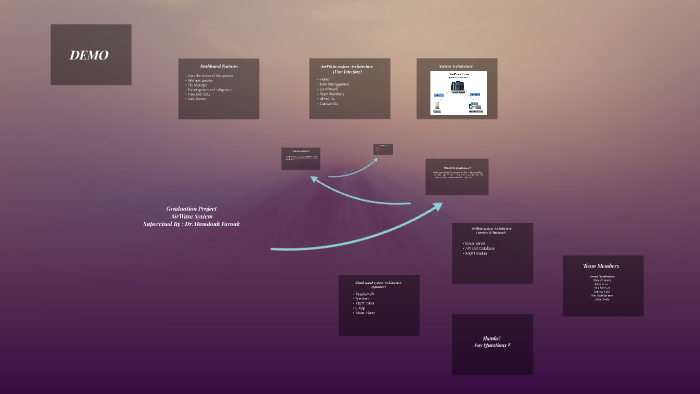Open the speaker architecture frame listing Raspberry Pi

[379, 305]
